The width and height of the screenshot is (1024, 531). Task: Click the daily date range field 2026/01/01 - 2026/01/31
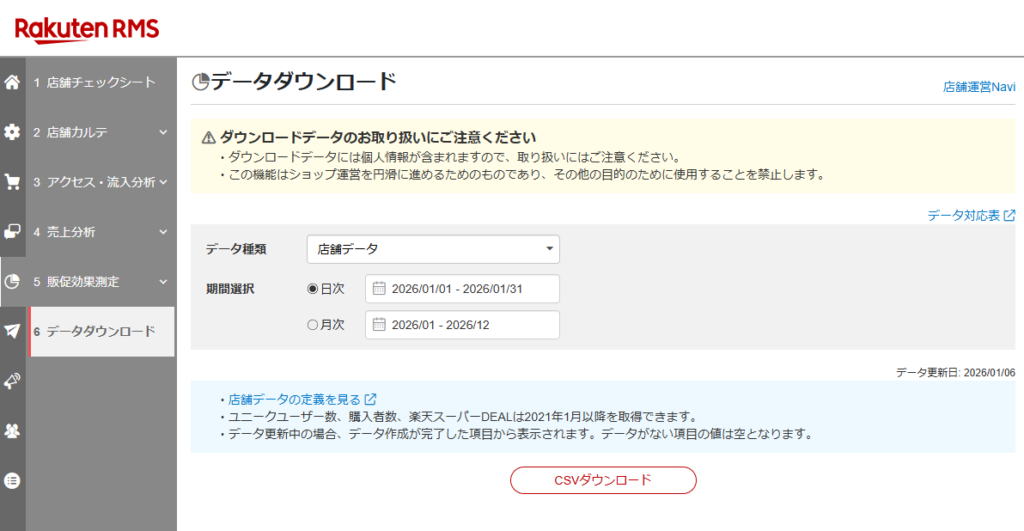tap(462, 289)
